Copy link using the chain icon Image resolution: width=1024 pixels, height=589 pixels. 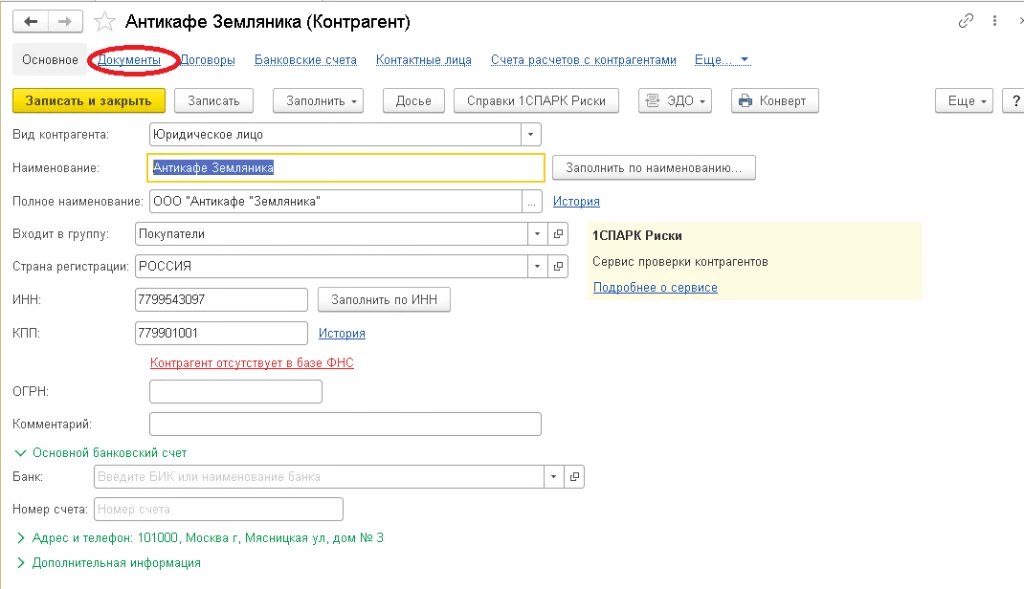tap(966, 21)
